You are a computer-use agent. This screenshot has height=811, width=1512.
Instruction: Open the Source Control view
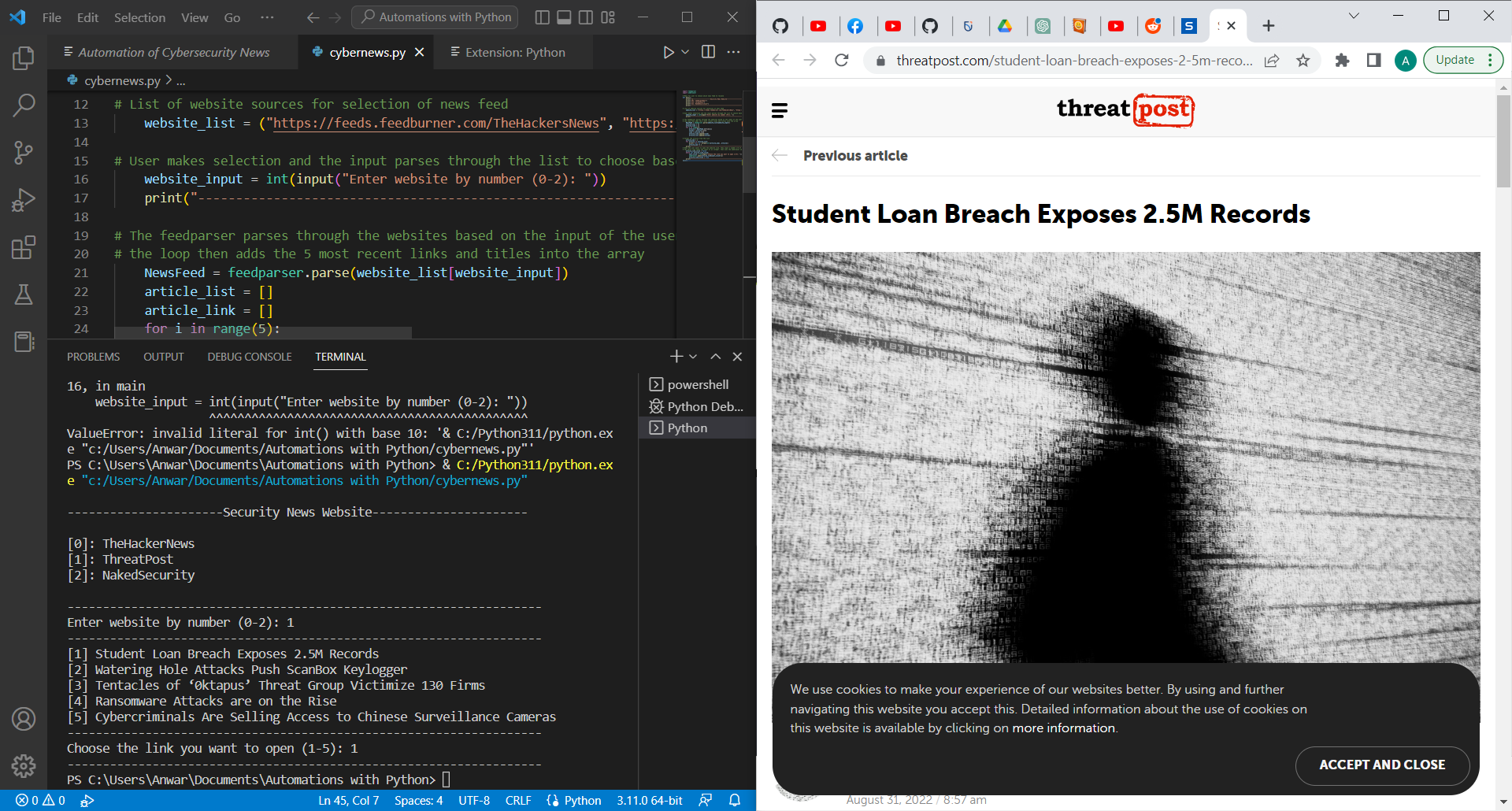click(24, 152)
